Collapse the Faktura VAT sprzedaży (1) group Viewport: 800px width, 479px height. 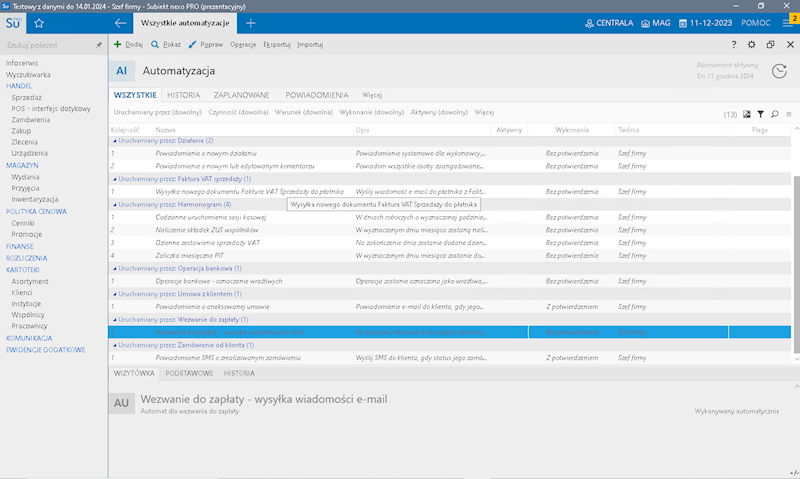pos(115,179)
